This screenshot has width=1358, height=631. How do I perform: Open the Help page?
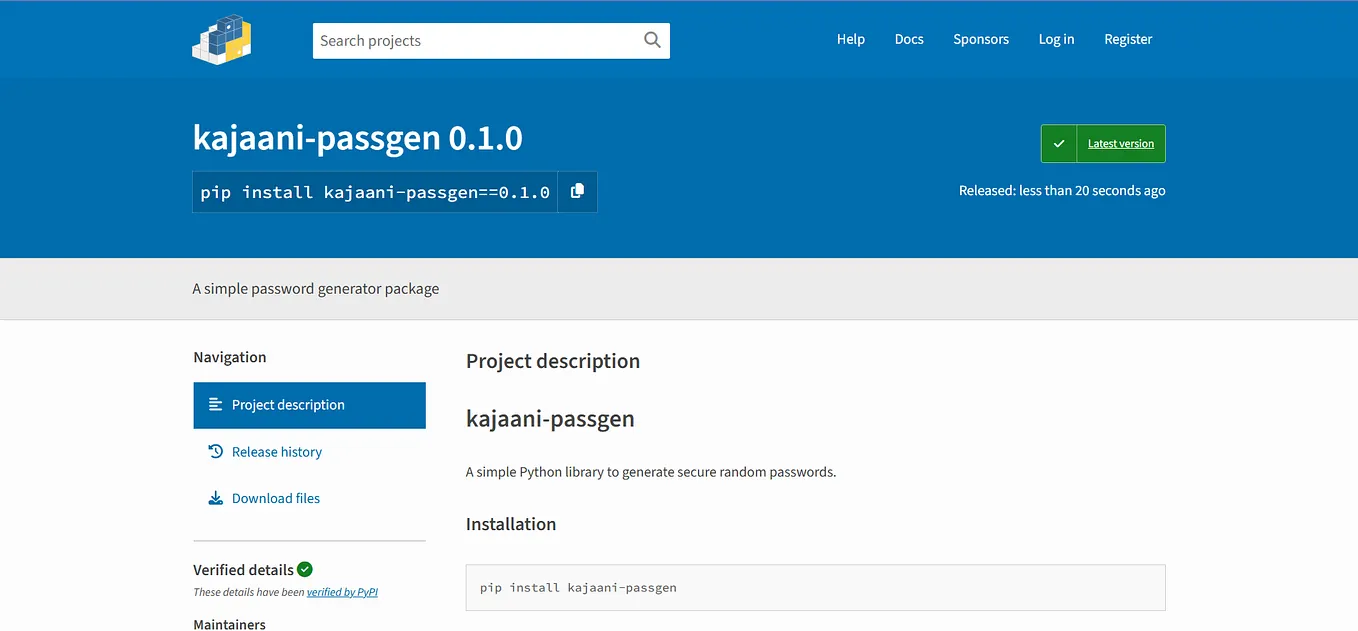(851, 39)
